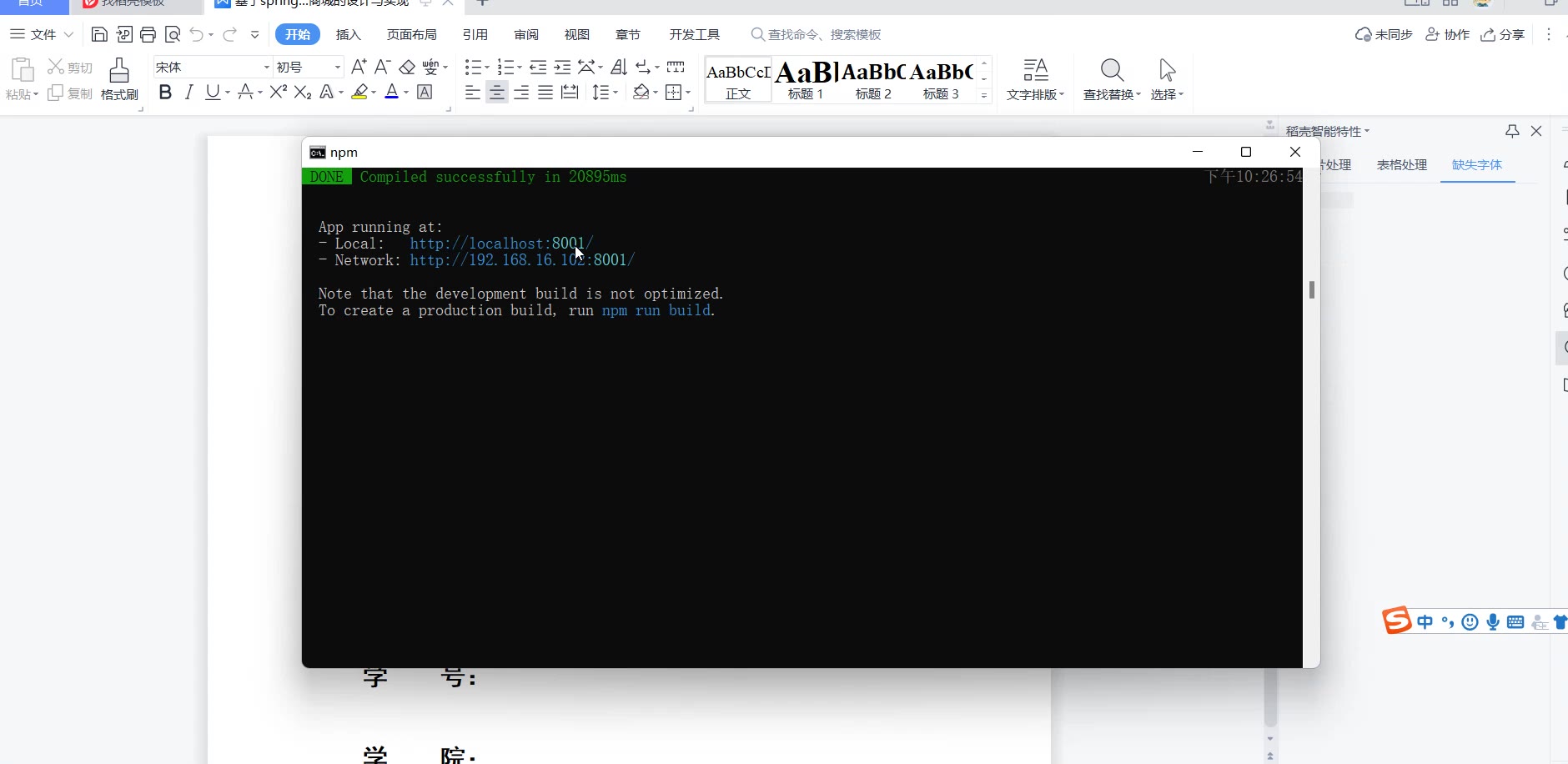The width and height of the screenshot is (1568, 764).
Task: Toggle Chinese/English mode (中) on the Sogou bar
Action: (x=1425, y=621)
